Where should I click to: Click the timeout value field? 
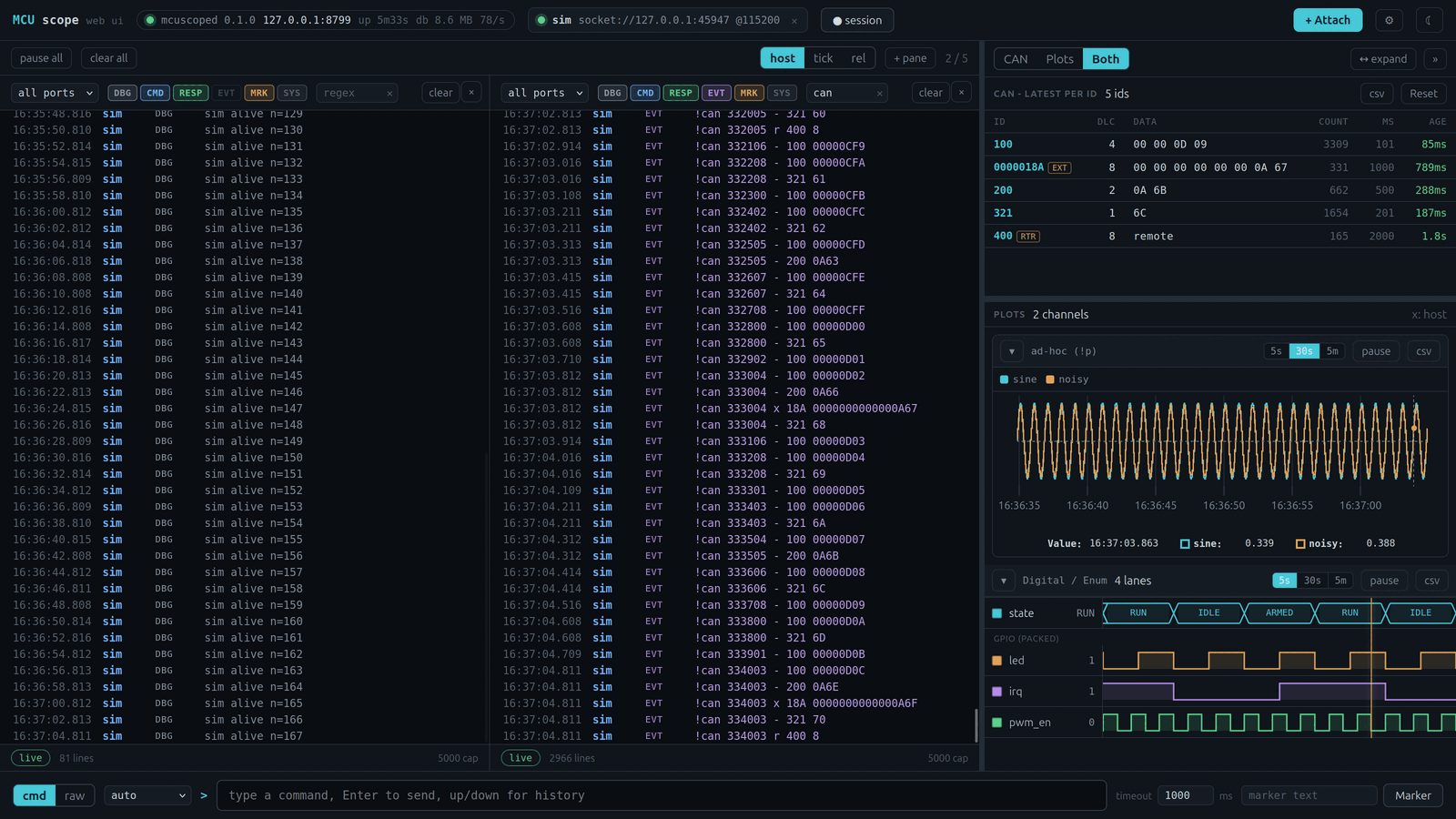pos(1186,795)
